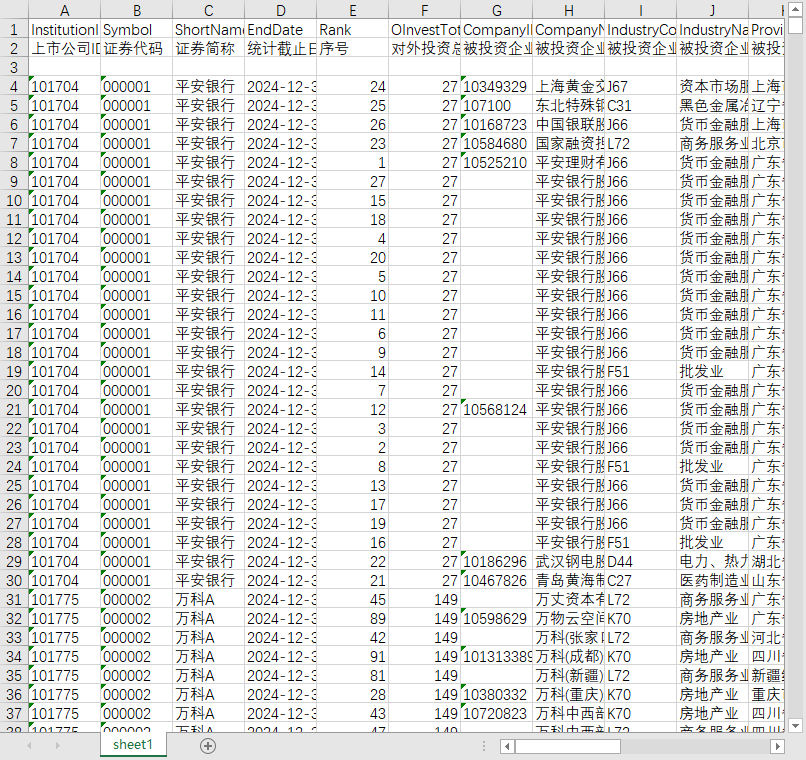The width and height of the screenshot is (806, 760).
Task: Click the horizontal scrollbar left arrow
Action: click(x=507, y=746)
